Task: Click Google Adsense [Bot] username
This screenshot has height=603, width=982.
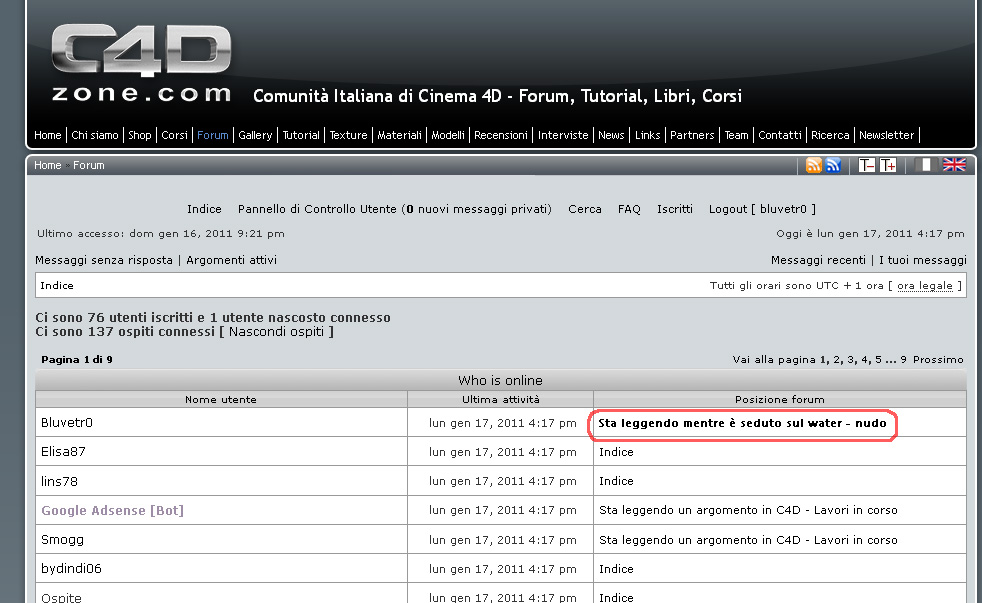Action: pos(113,510)
